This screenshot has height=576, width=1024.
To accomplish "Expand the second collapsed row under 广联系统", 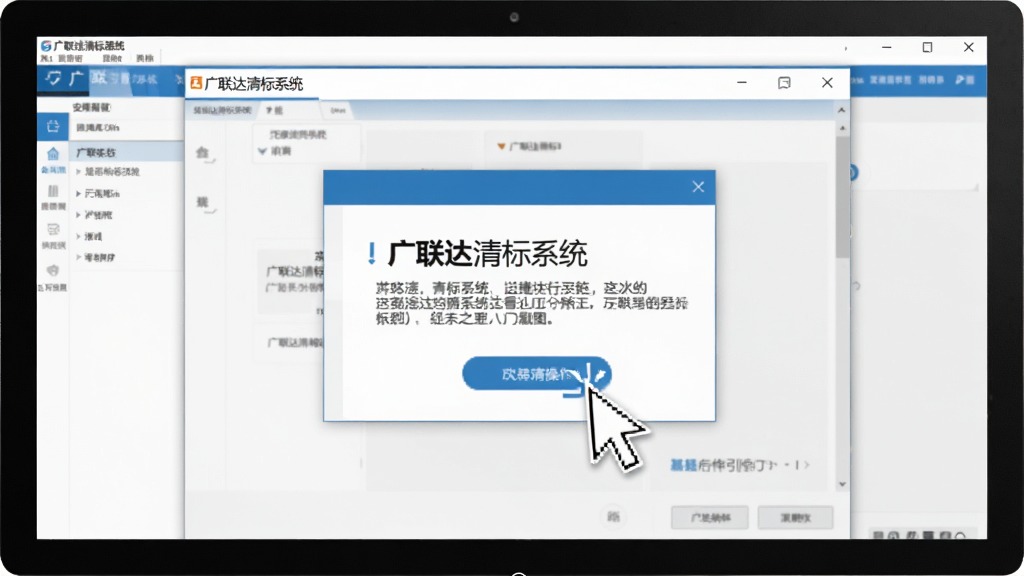I will 78,194.
